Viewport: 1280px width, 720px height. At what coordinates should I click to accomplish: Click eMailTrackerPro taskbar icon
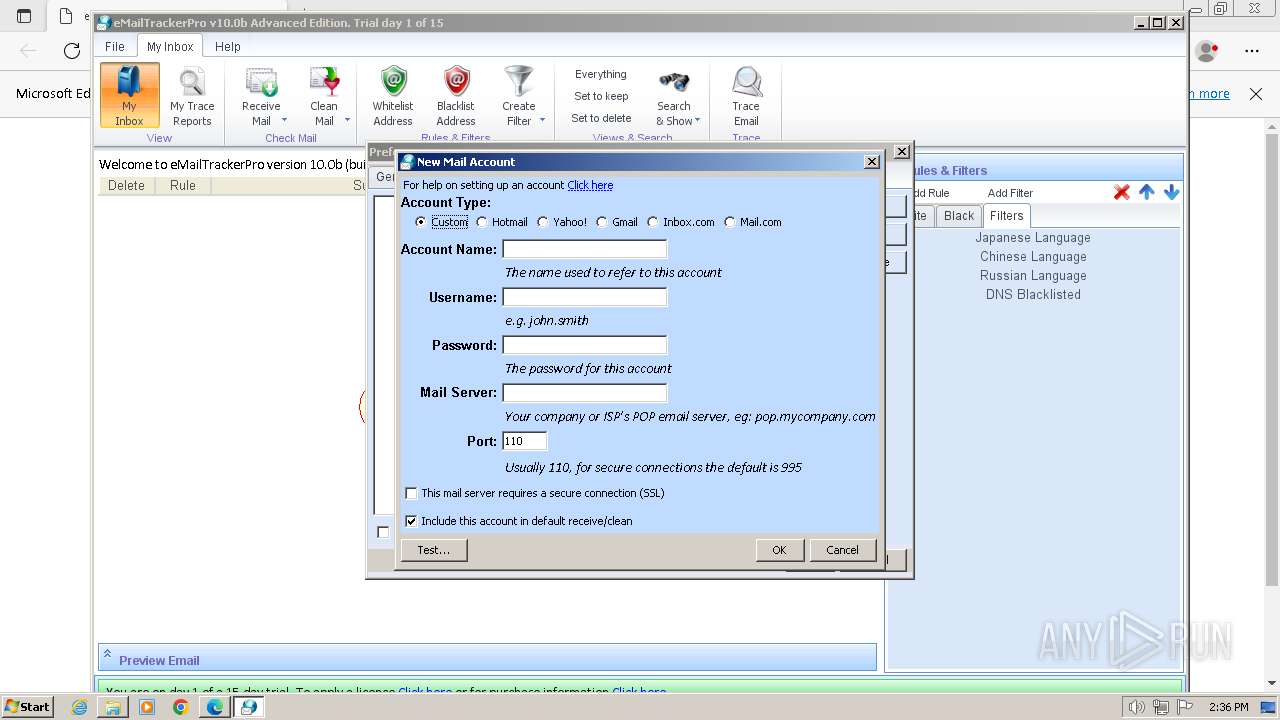click(x=248, y=707)
